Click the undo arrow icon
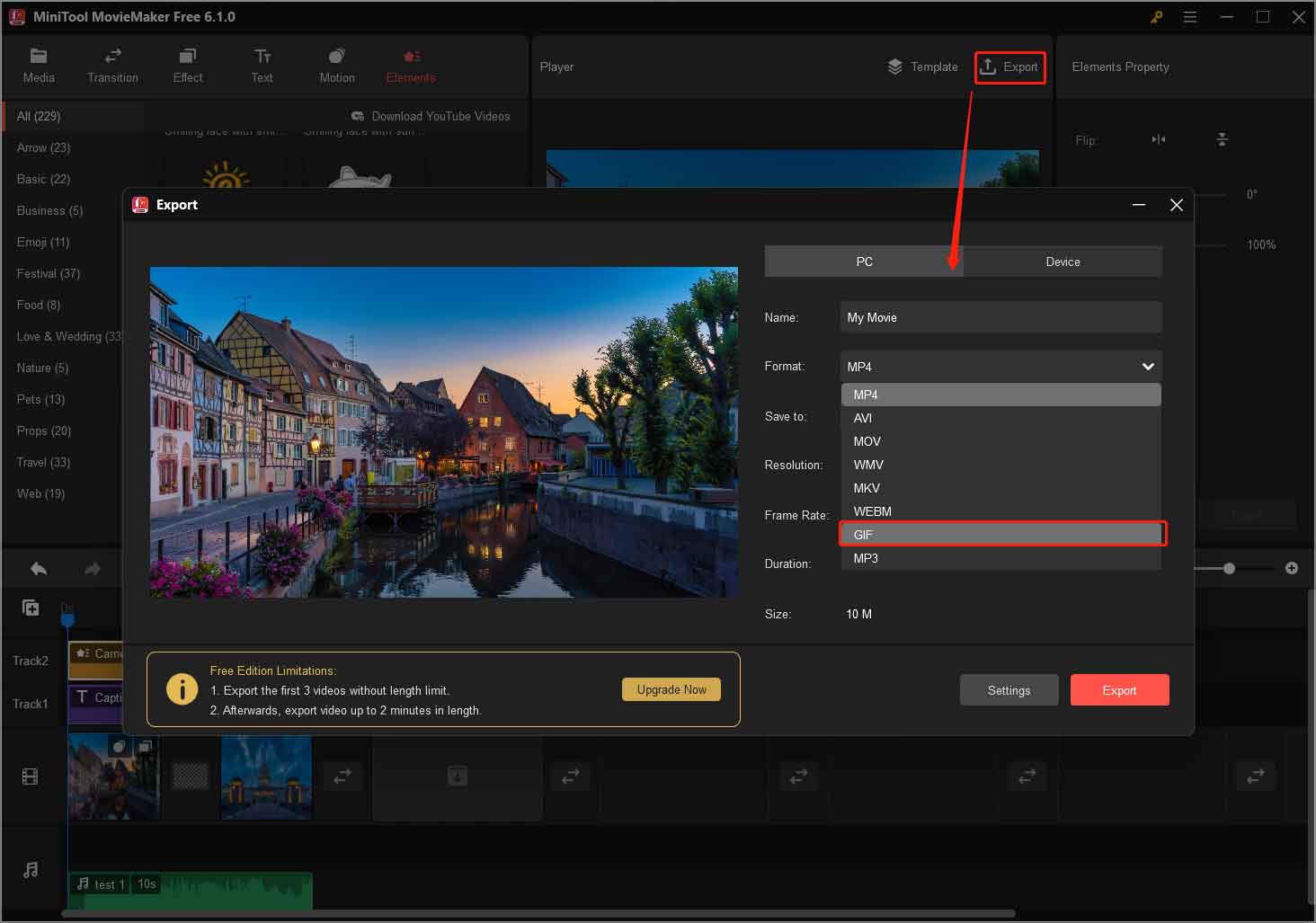1316x923 pixels. 39,568
